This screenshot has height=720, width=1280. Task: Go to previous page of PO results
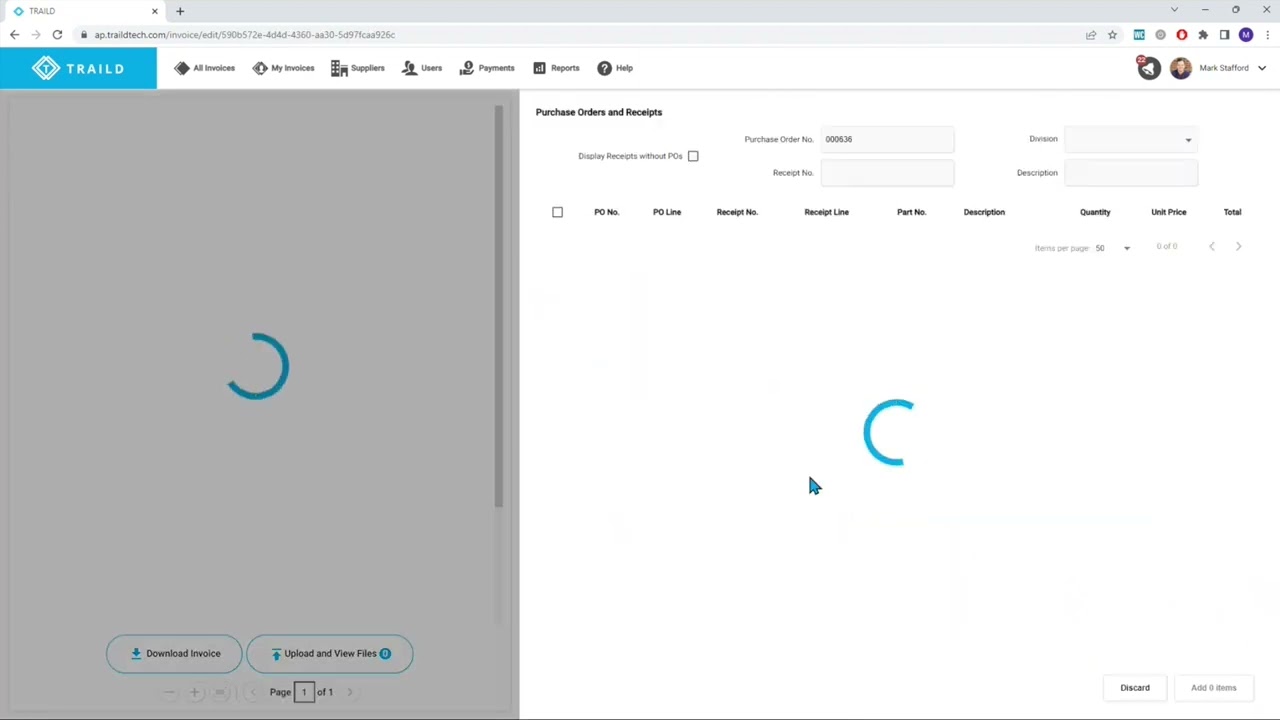(1212, 246)
